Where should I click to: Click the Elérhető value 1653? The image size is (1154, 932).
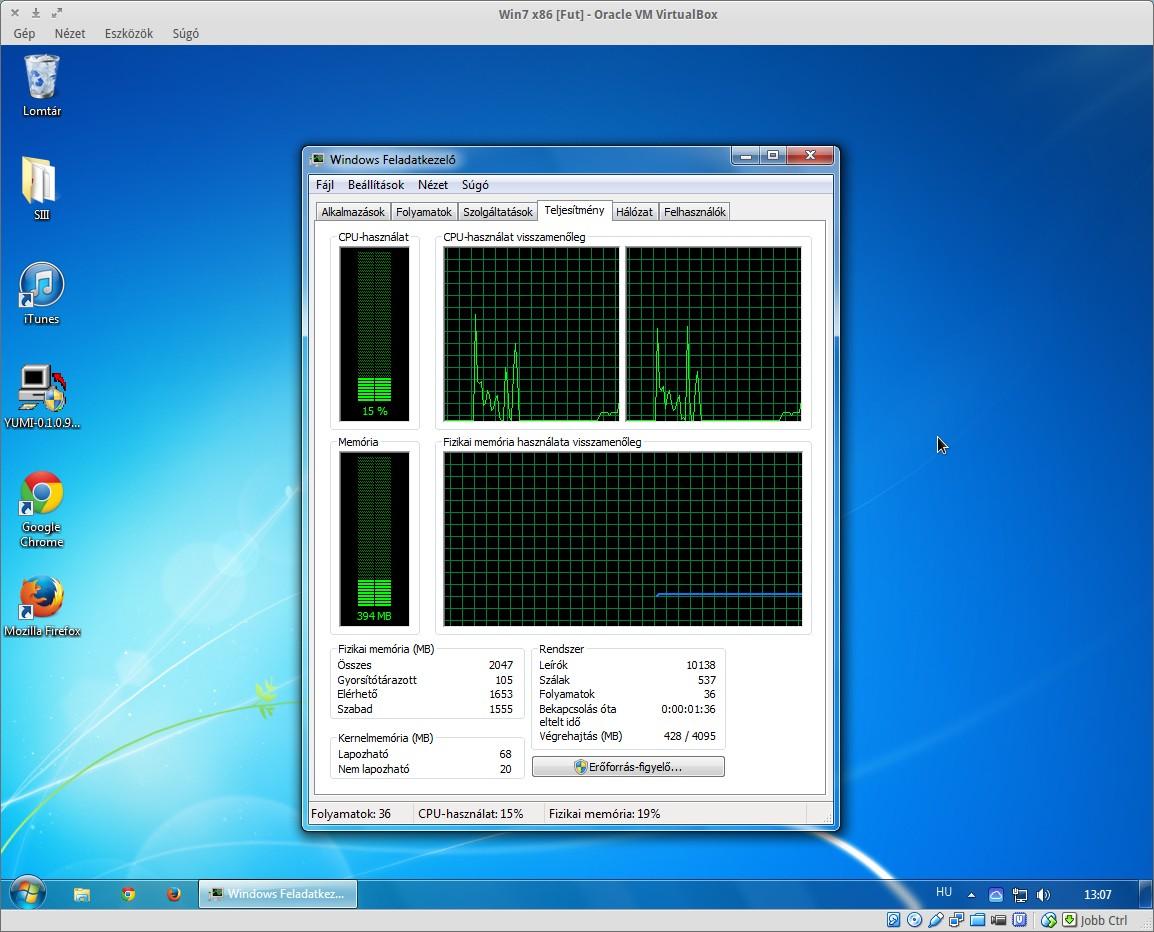501,694
